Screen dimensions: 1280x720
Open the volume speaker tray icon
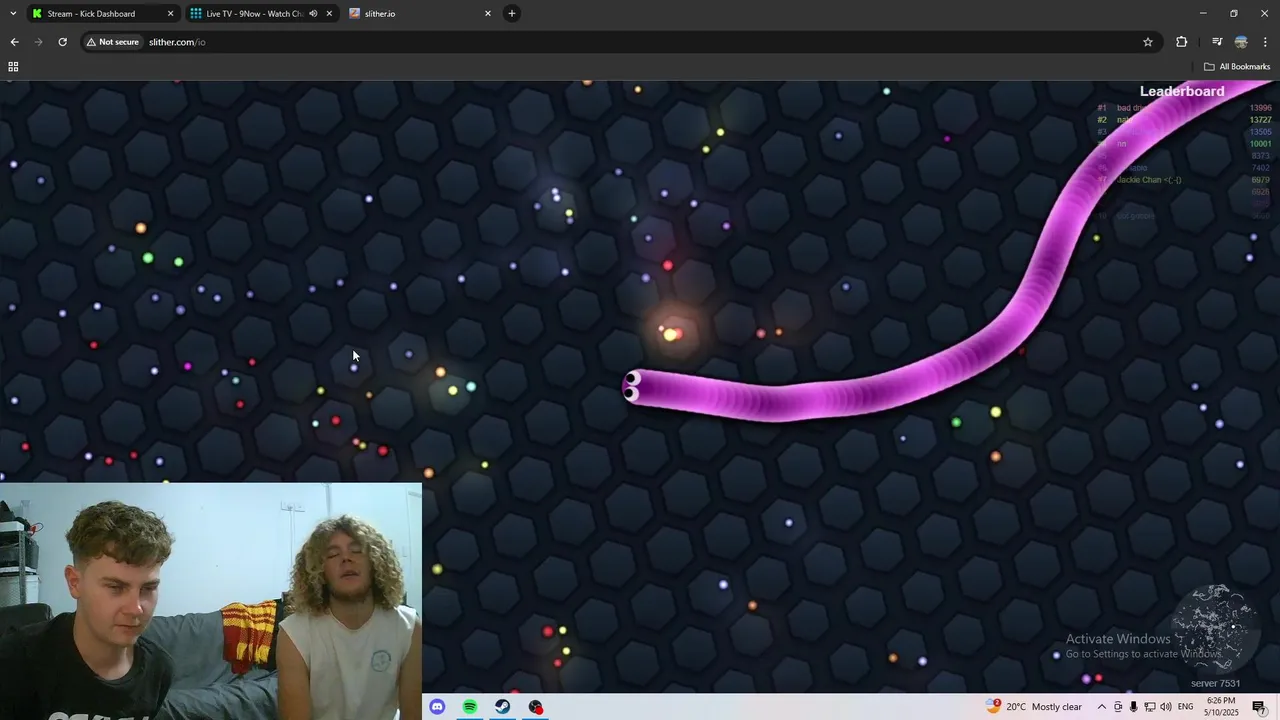(1166, 707)
